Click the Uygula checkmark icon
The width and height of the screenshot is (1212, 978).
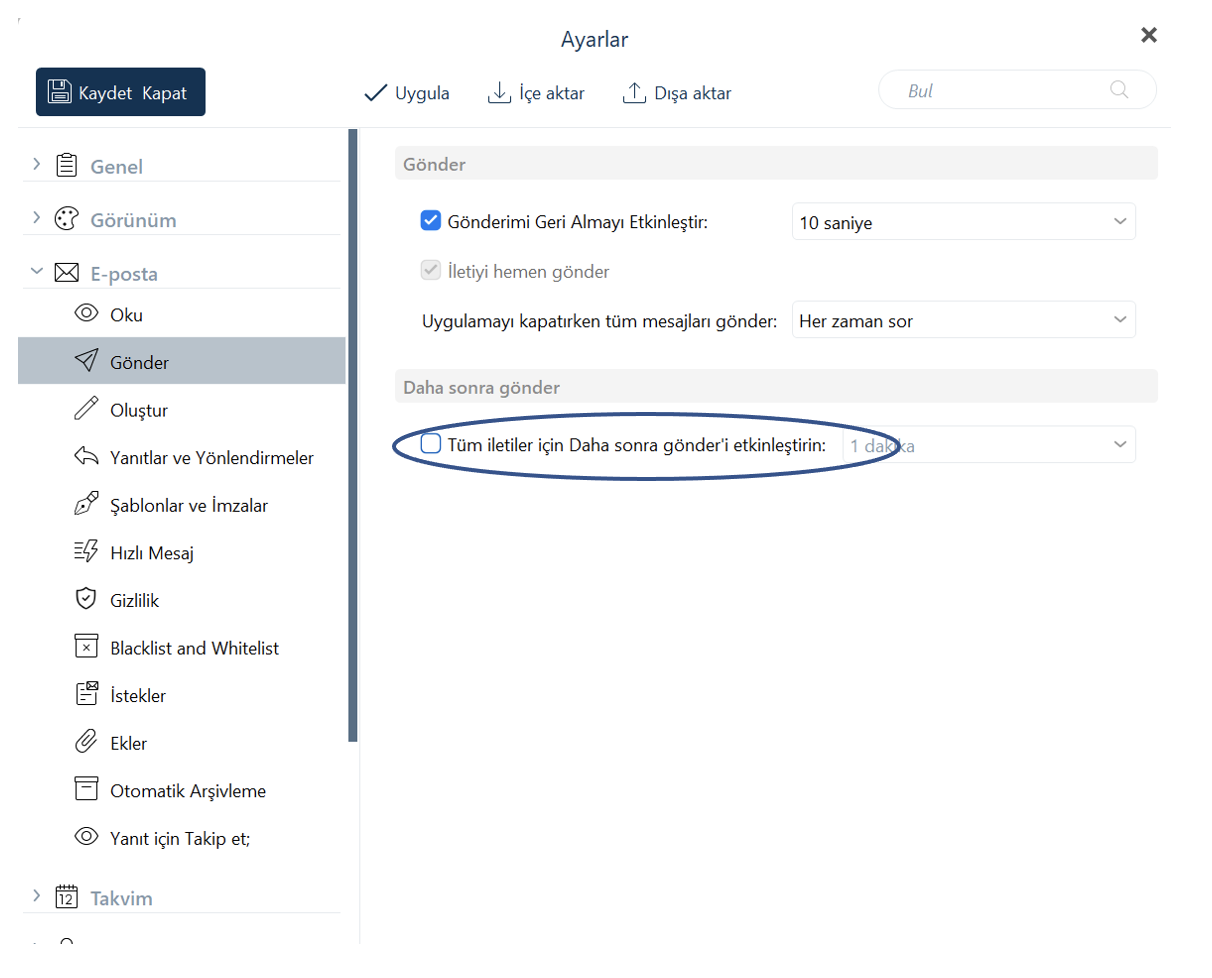375,93
